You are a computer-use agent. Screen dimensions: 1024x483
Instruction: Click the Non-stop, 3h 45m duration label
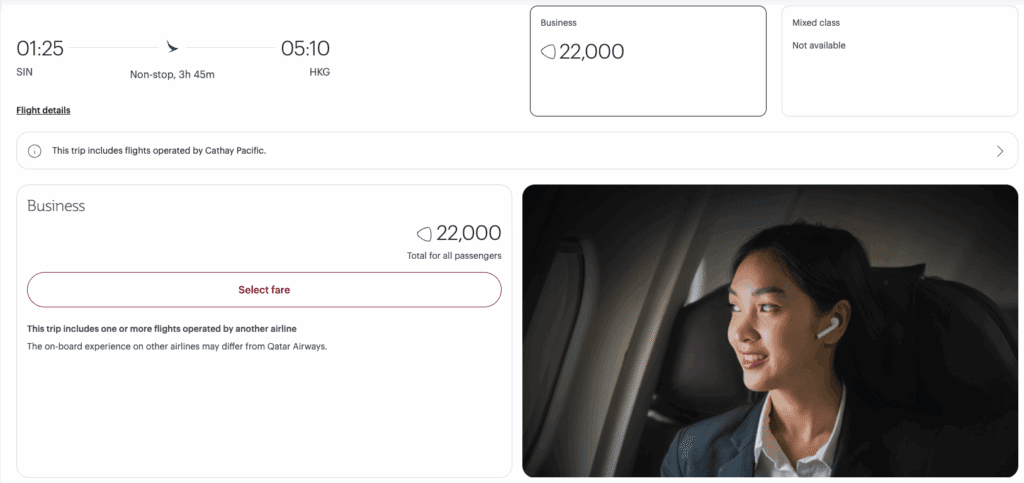[172, 74]
